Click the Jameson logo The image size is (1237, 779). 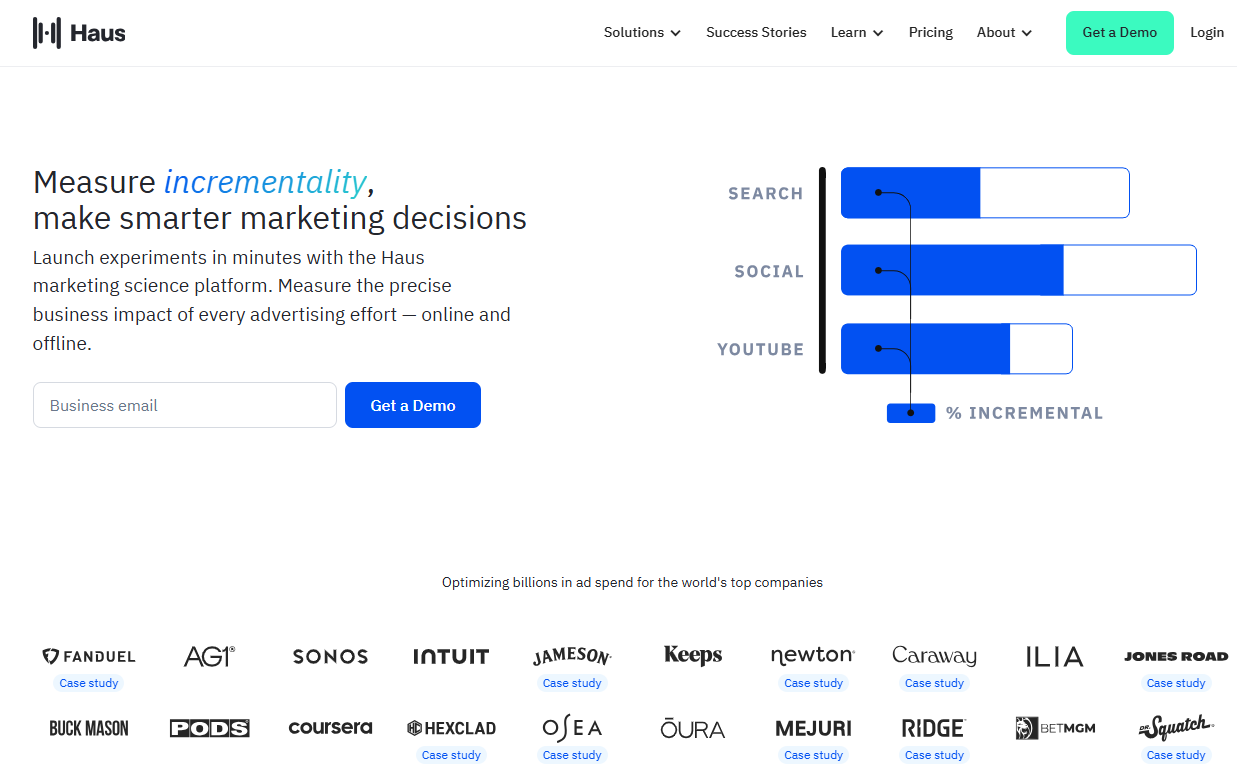pyautogui.click(x=572, y=656)
